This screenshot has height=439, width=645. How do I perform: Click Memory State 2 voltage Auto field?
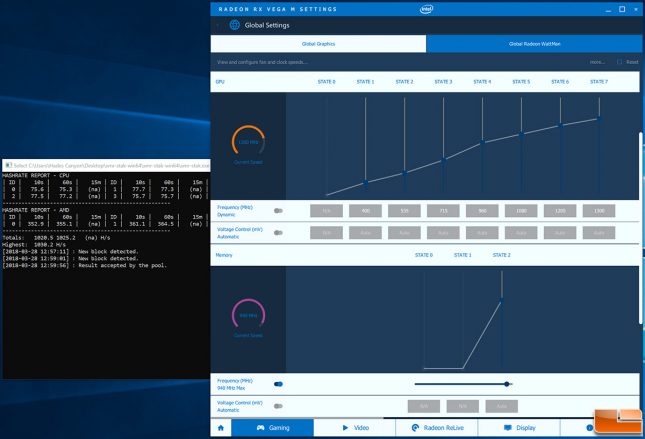tap(501, 406)
